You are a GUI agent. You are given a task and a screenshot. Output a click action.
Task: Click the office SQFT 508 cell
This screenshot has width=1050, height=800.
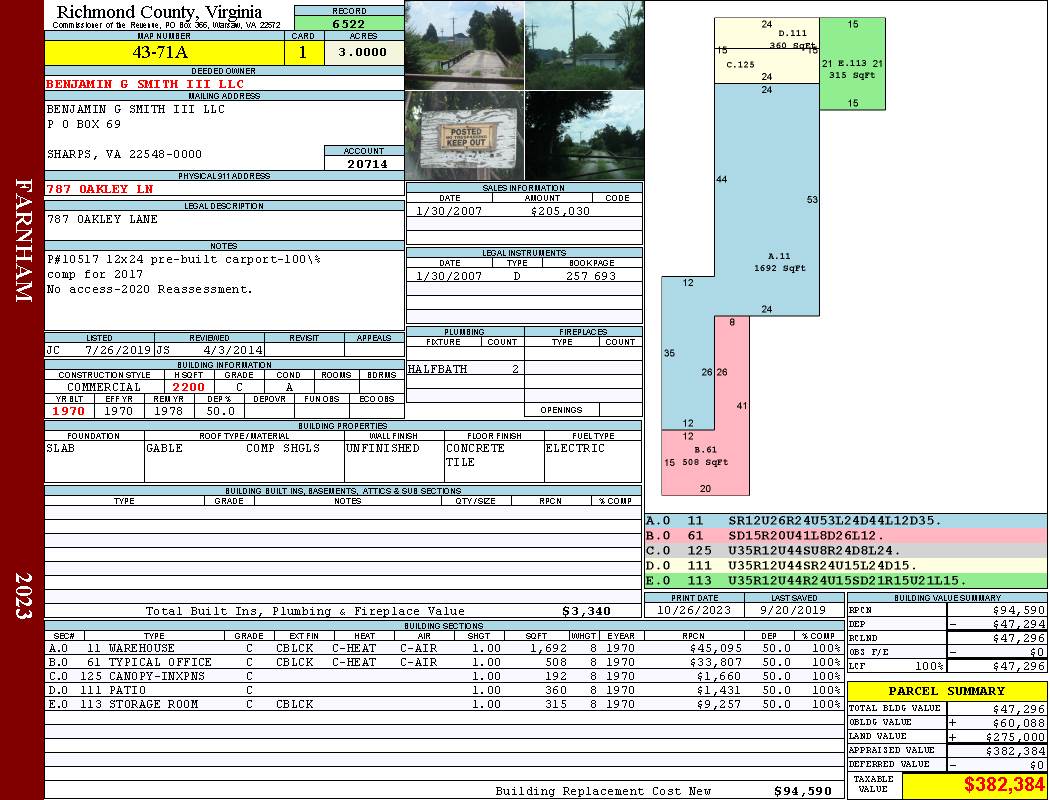click(556, 662)
